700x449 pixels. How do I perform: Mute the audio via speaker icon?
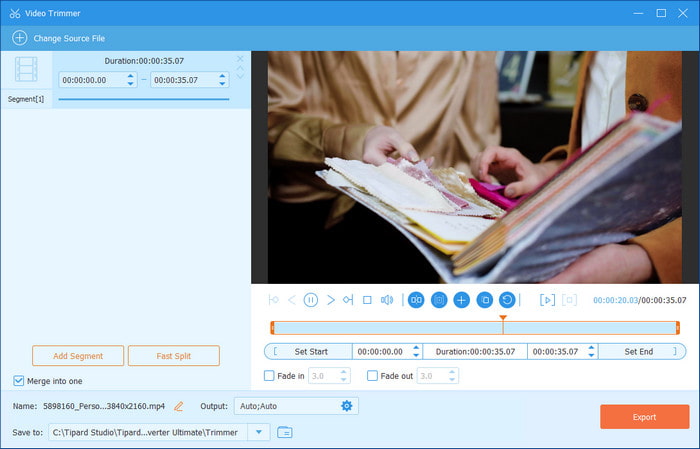click(x=387, y=300)
